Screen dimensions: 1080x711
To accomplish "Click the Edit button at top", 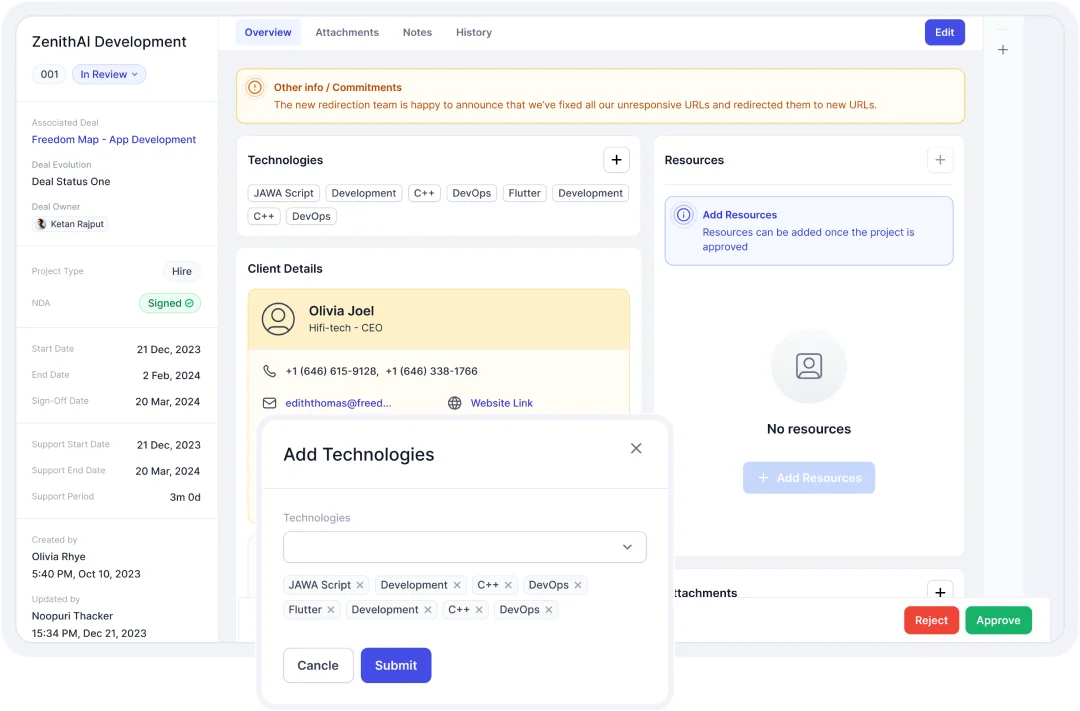I will click(x=945, y=32).
